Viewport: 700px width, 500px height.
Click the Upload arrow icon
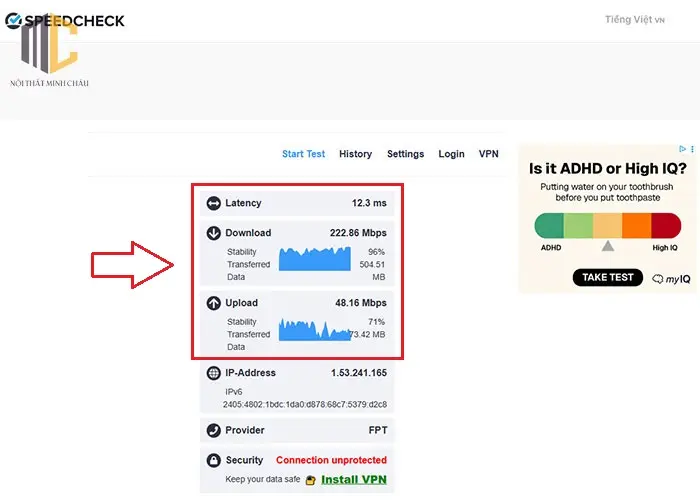click(x=213, y=303)
